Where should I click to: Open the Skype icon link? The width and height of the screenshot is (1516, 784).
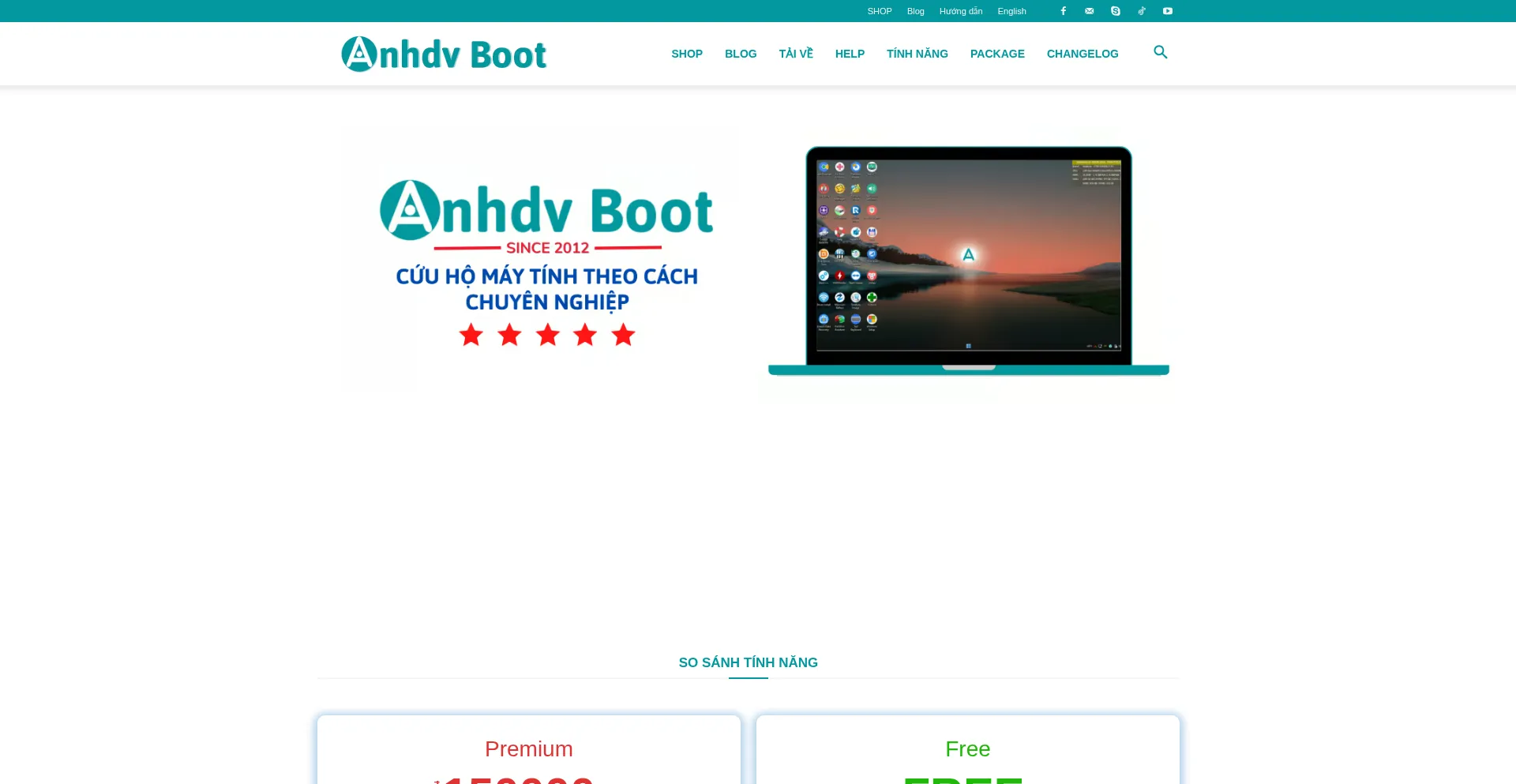coord(1116,11)
